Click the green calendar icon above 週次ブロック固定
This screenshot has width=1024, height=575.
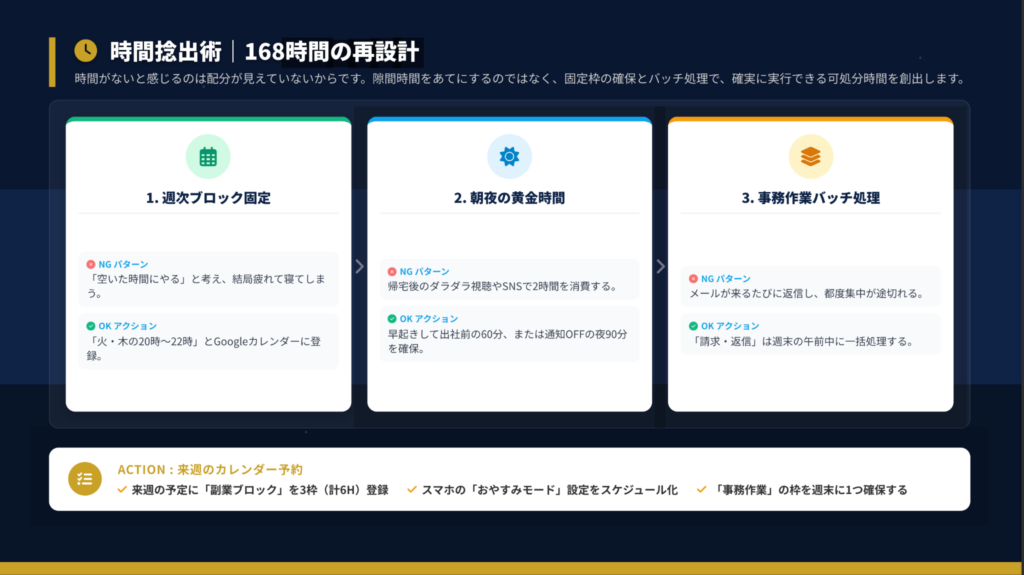click(x=208, y=156)
